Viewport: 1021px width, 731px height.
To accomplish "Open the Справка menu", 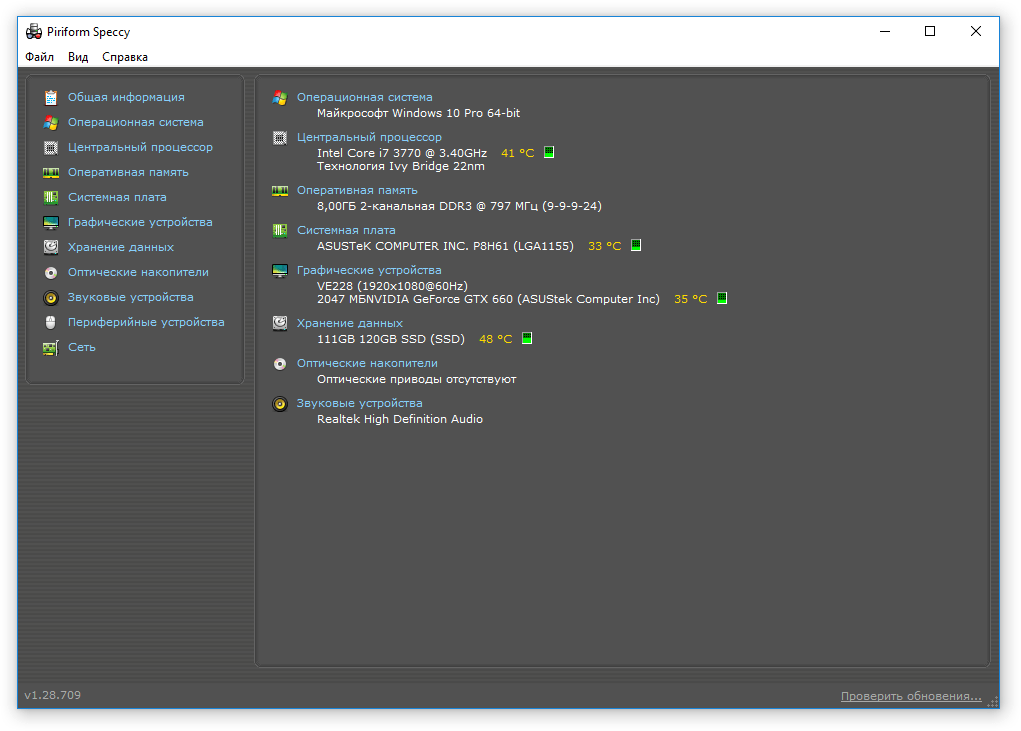I will pyautogui.click(x=125, y=57).
